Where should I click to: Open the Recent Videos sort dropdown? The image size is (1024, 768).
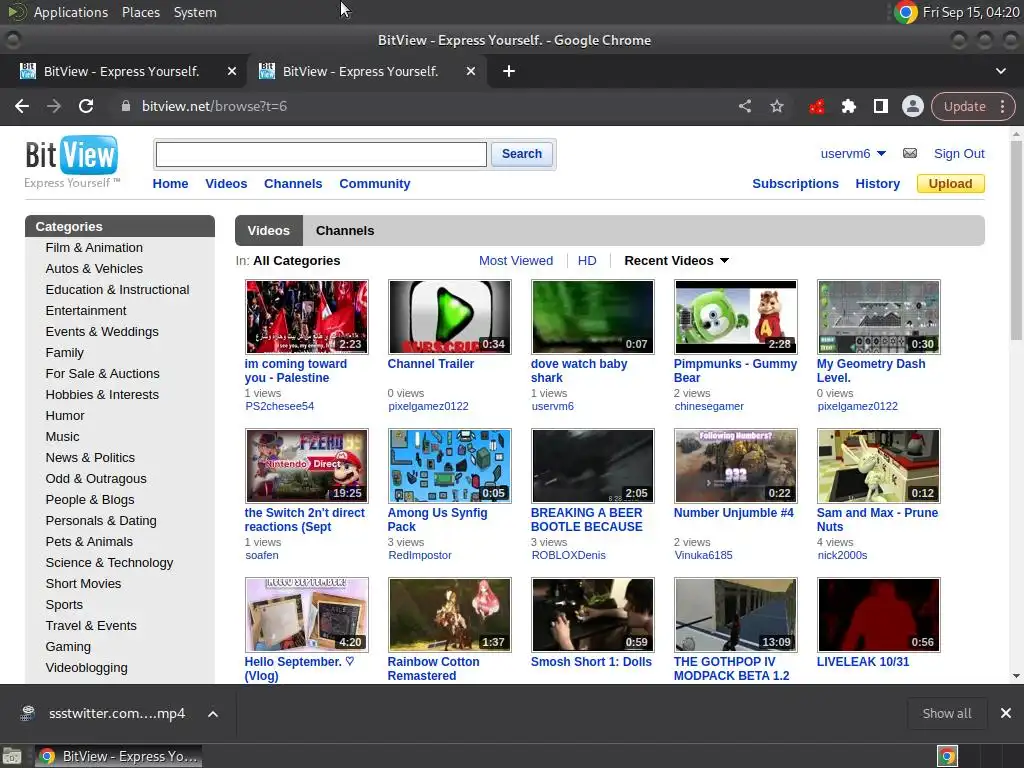point(676,261)
